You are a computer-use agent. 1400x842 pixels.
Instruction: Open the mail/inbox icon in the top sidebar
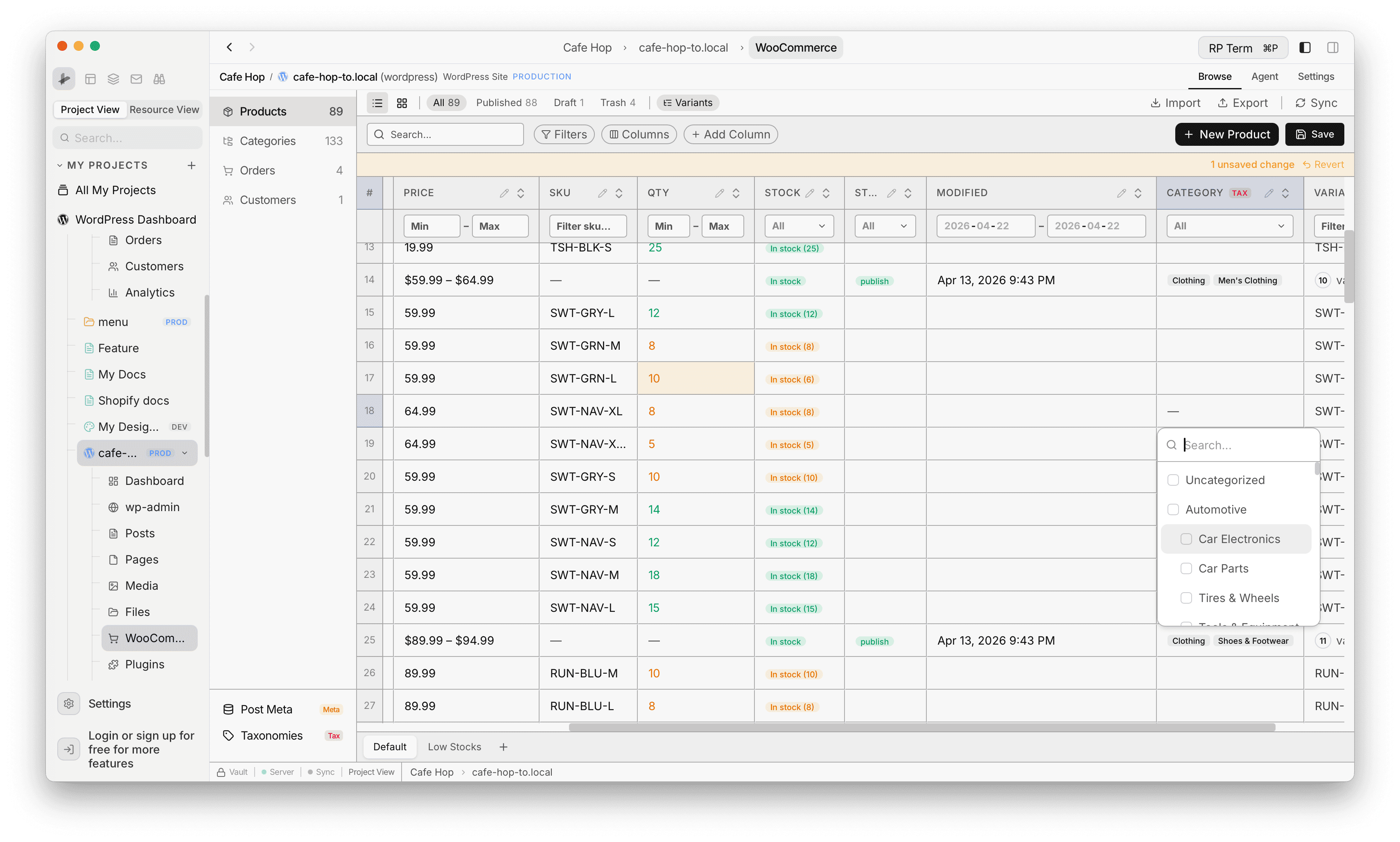[135, 79]
